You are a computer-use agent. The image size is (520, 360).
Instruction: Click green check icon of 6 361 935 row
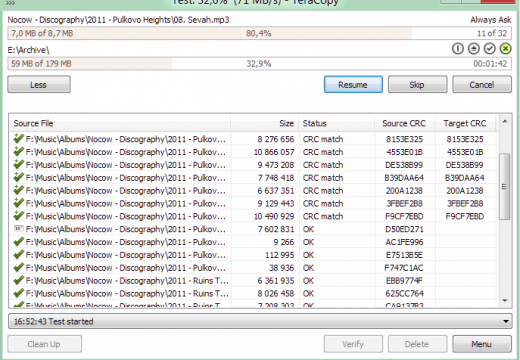(18, 280)
